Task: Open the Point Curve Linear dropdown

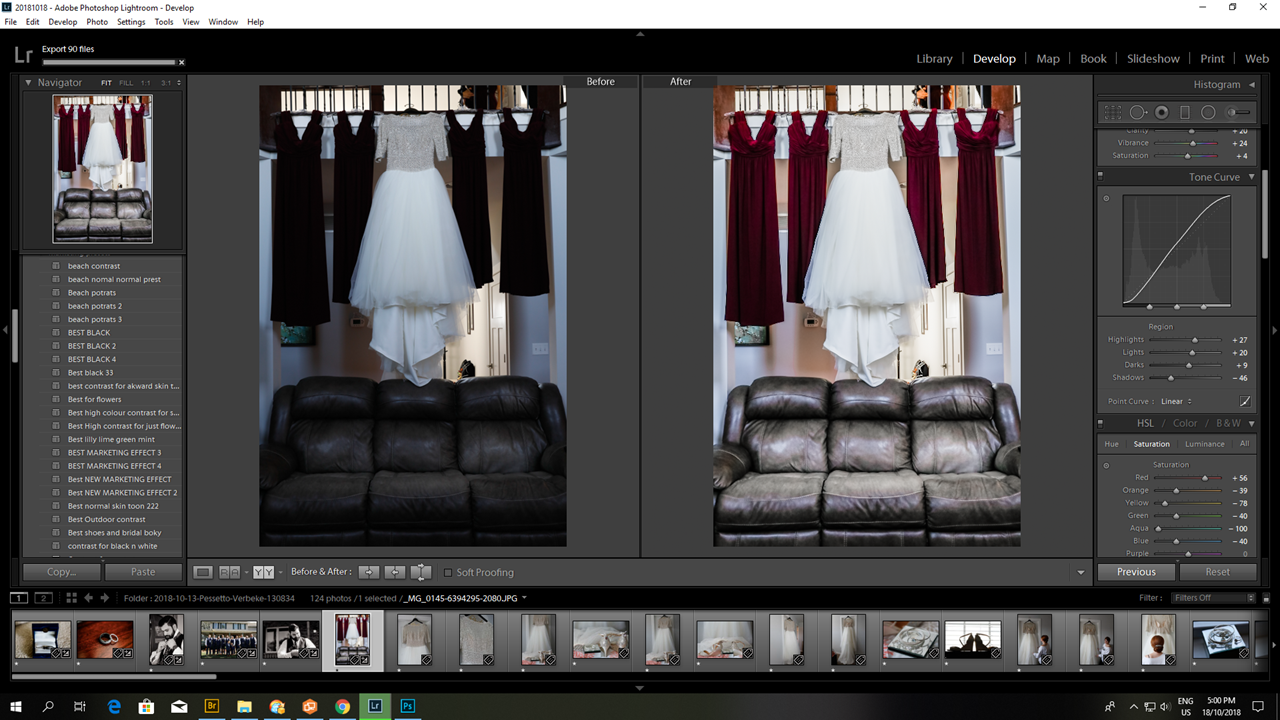Action: (x=1177, y=401)
